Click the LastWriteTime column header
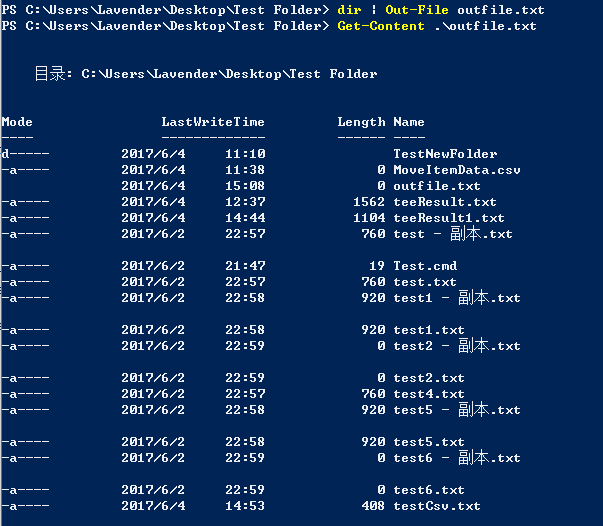The height and width of the screenshot is (526, 603). (213, 122)
